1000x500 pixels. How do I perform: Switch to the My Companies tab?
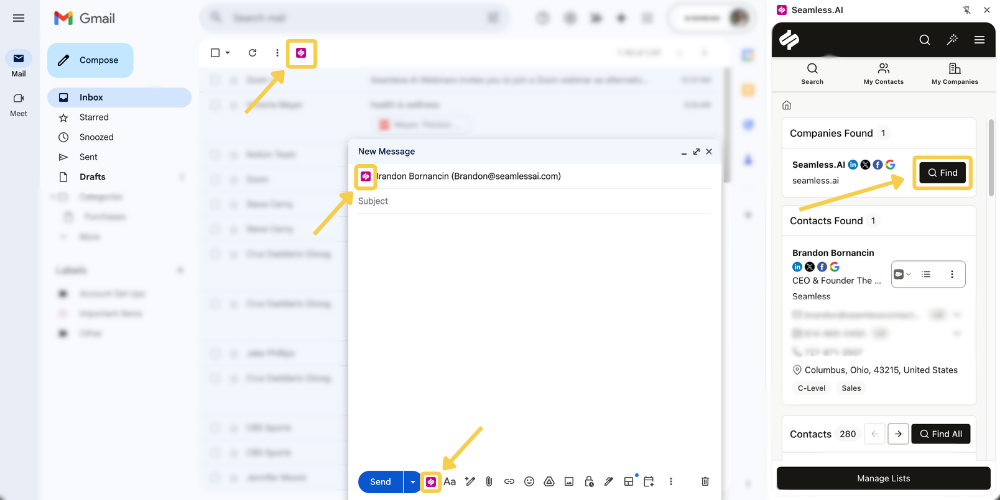pyautogui.click(x=955, y=74)
